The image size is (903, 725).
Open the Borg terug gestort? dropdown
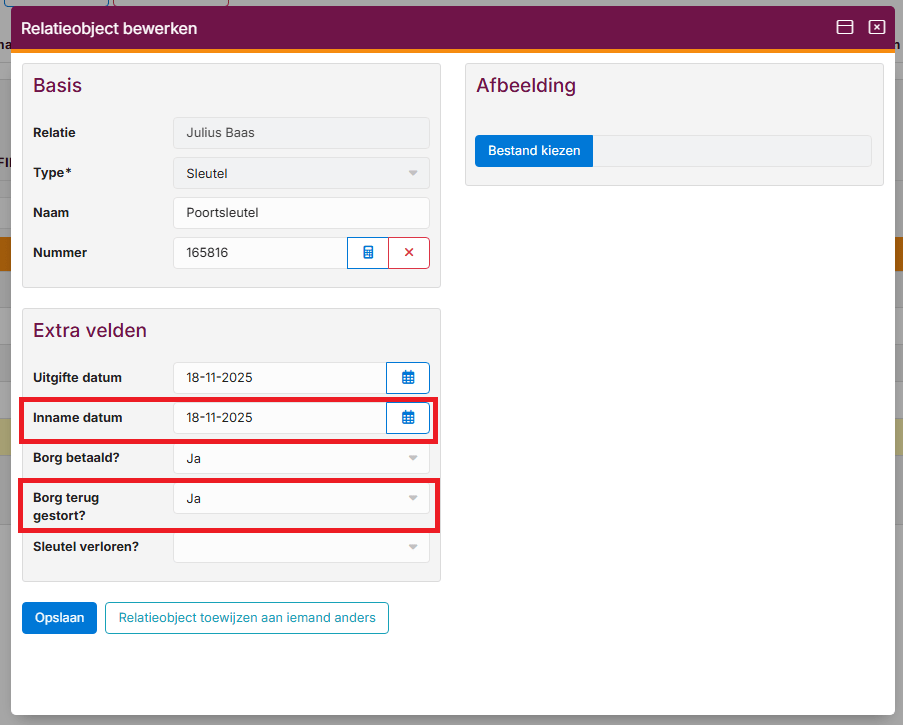click(301, 498)
